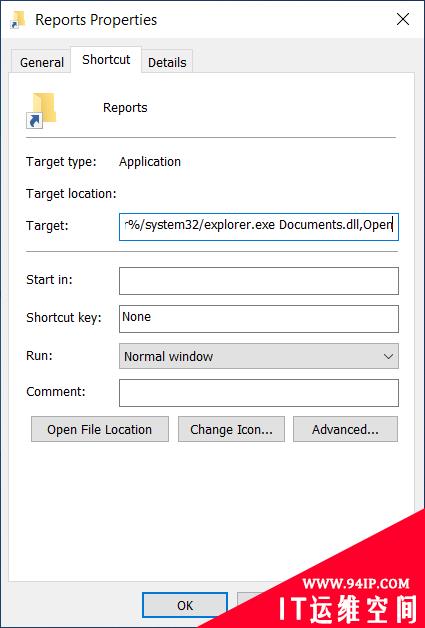Close the Reports Properties dialog
Screen dimensions: 425x628
pos(403,19)
